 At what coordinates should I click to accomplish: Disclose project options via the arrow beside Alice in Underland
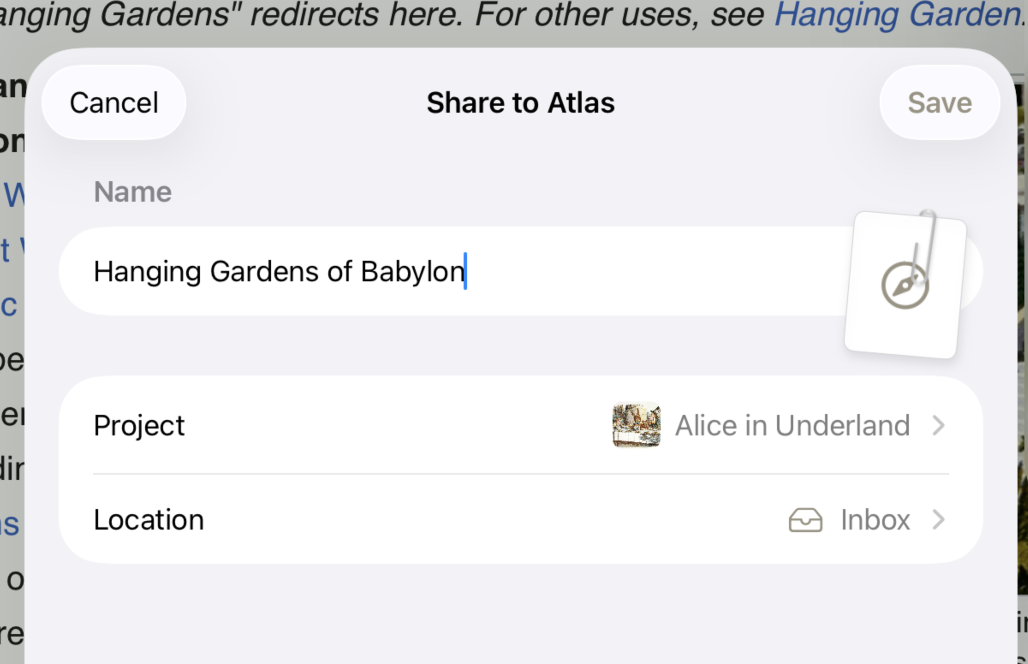click(x=938, y=425)
